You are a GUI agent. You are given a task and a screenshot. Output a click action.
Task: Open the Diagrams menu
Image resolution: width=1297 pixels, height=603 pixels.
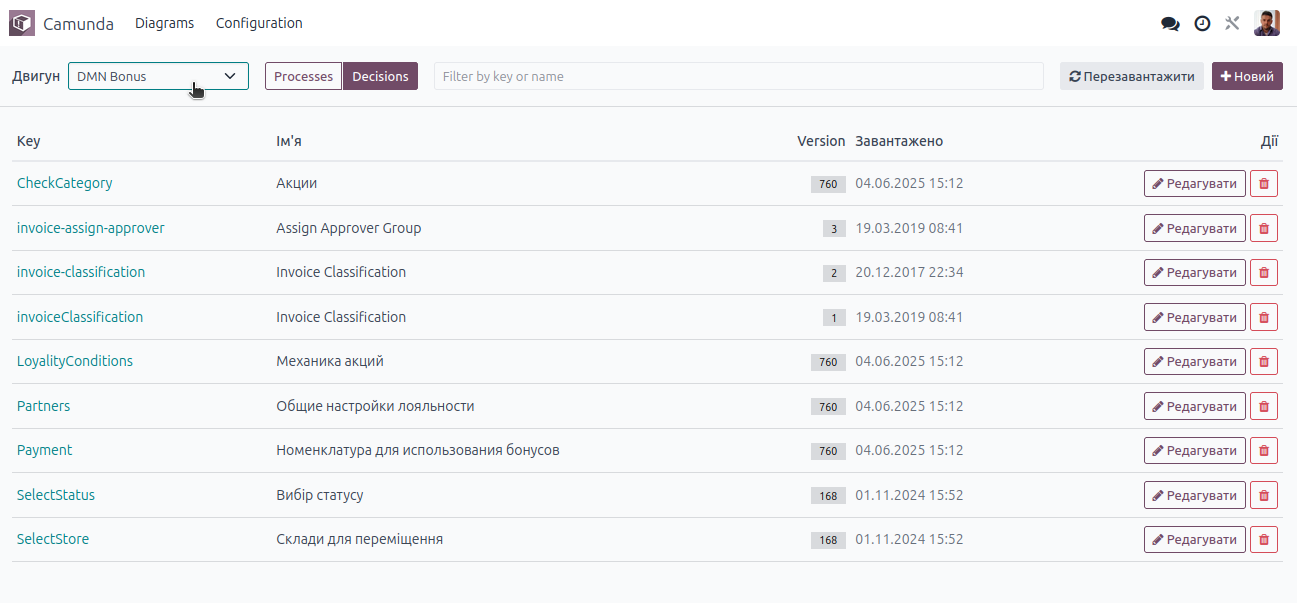(165, 23)
